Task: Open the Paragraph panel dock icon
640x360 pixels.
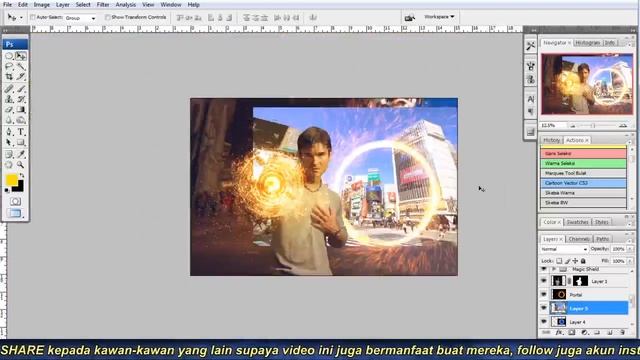Action: (x=530, y=112)
